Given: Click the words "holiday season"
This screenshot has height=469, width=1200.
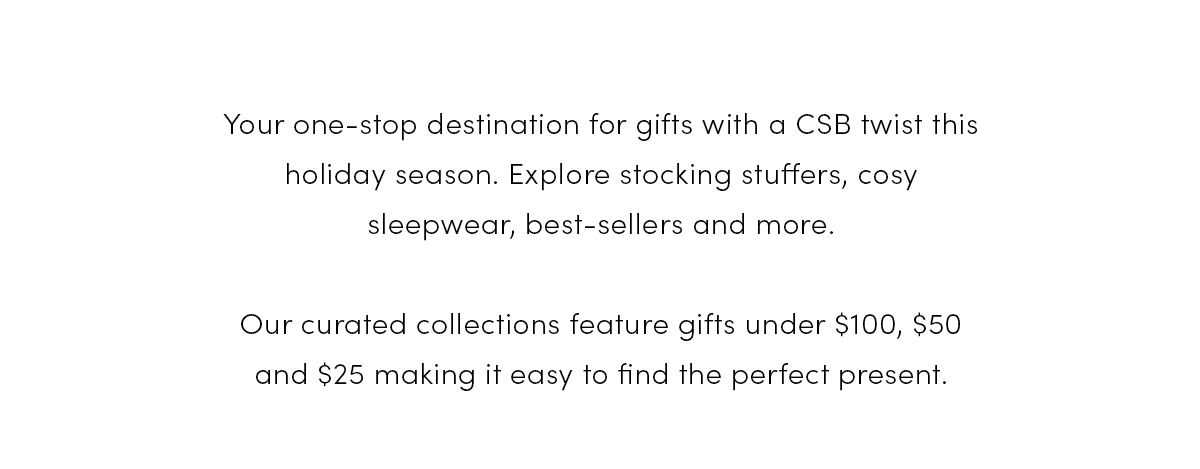Looking at the screenshot, I should (x=390, y=176).
